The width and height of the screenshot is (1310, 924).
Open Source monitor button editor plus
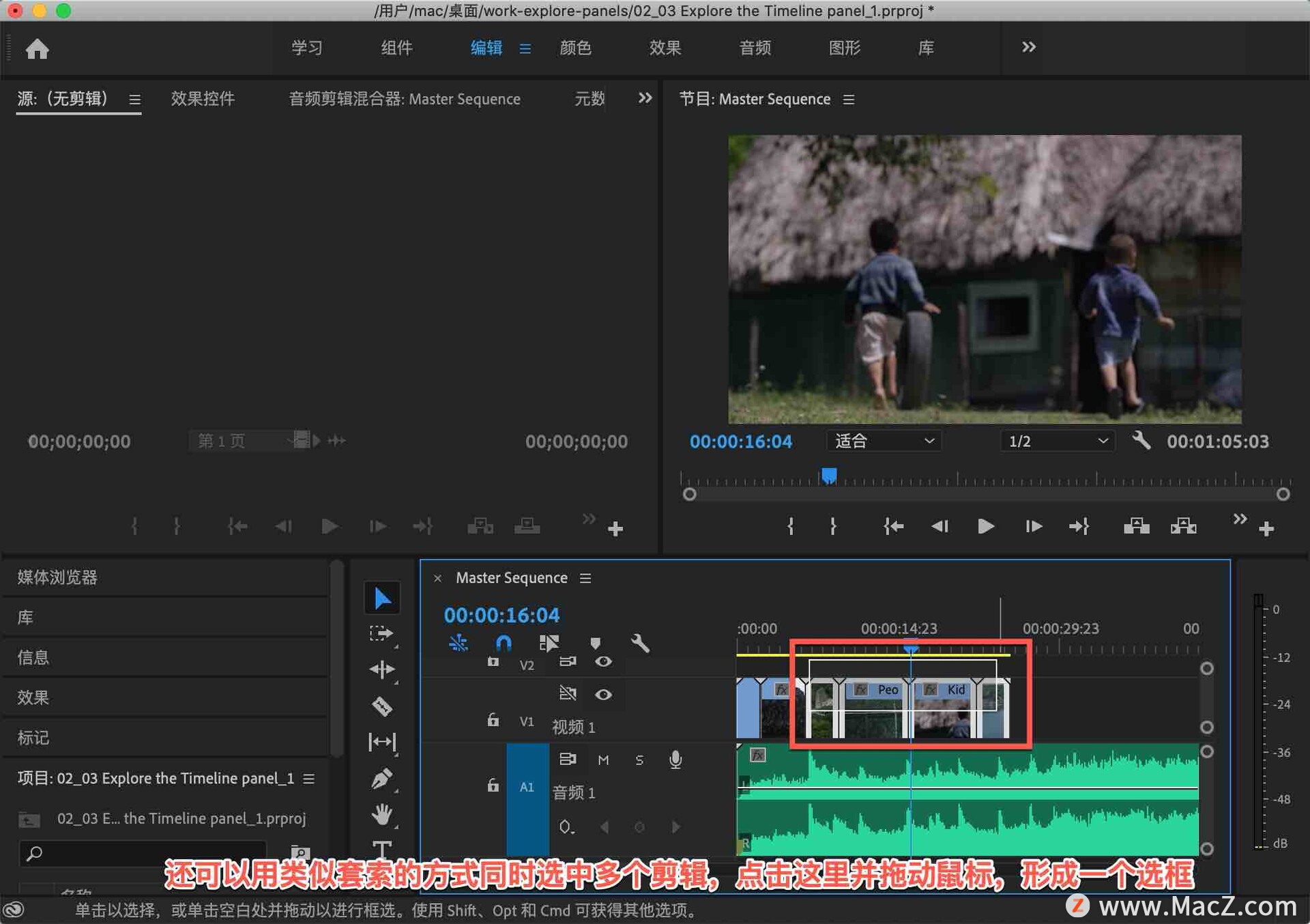(x=615, y=528)
